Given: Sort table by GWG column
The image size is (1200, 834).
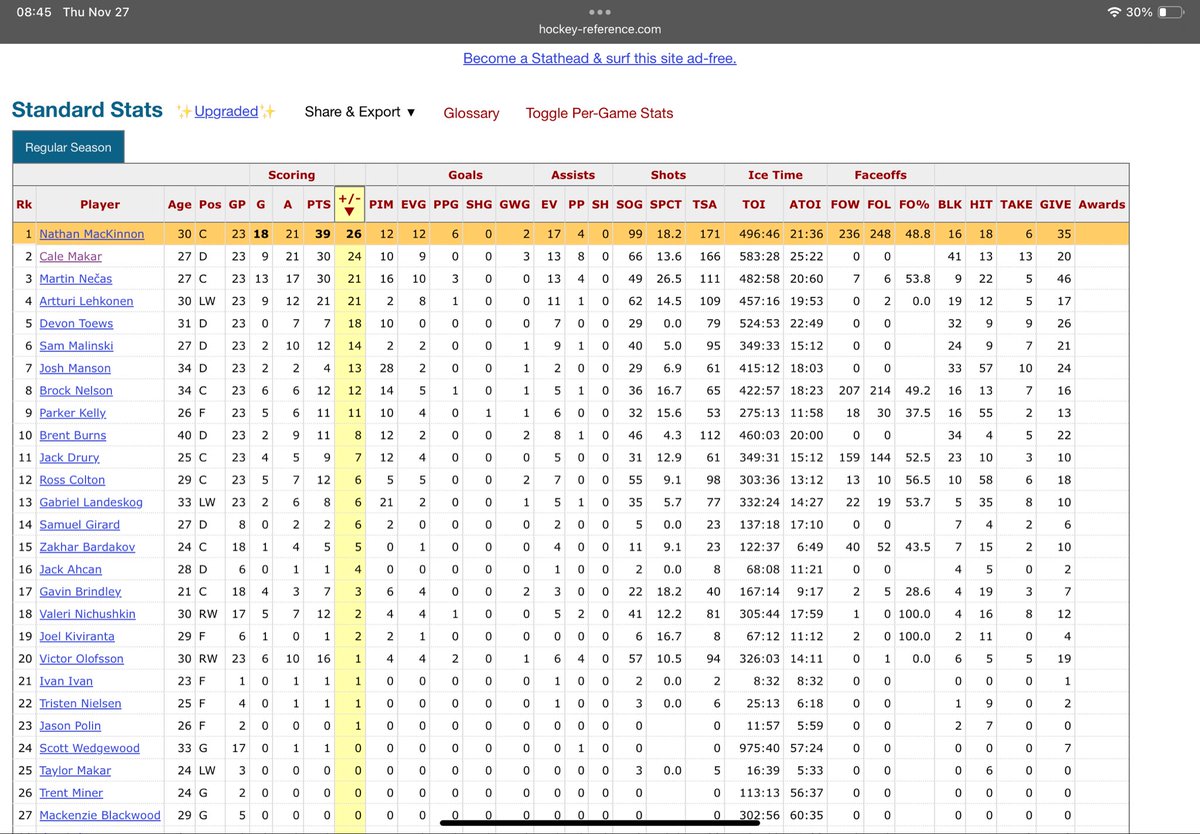Looking at the screenshot, I should [515, 204].
